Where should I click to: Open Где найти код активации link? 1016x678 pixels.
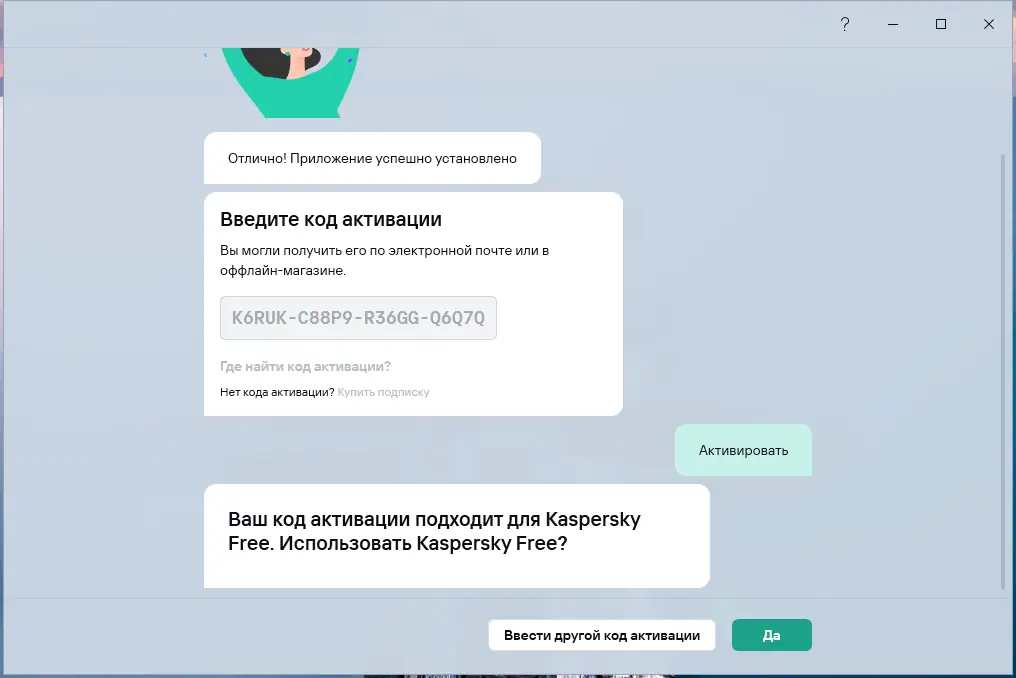tap(305, 367)
